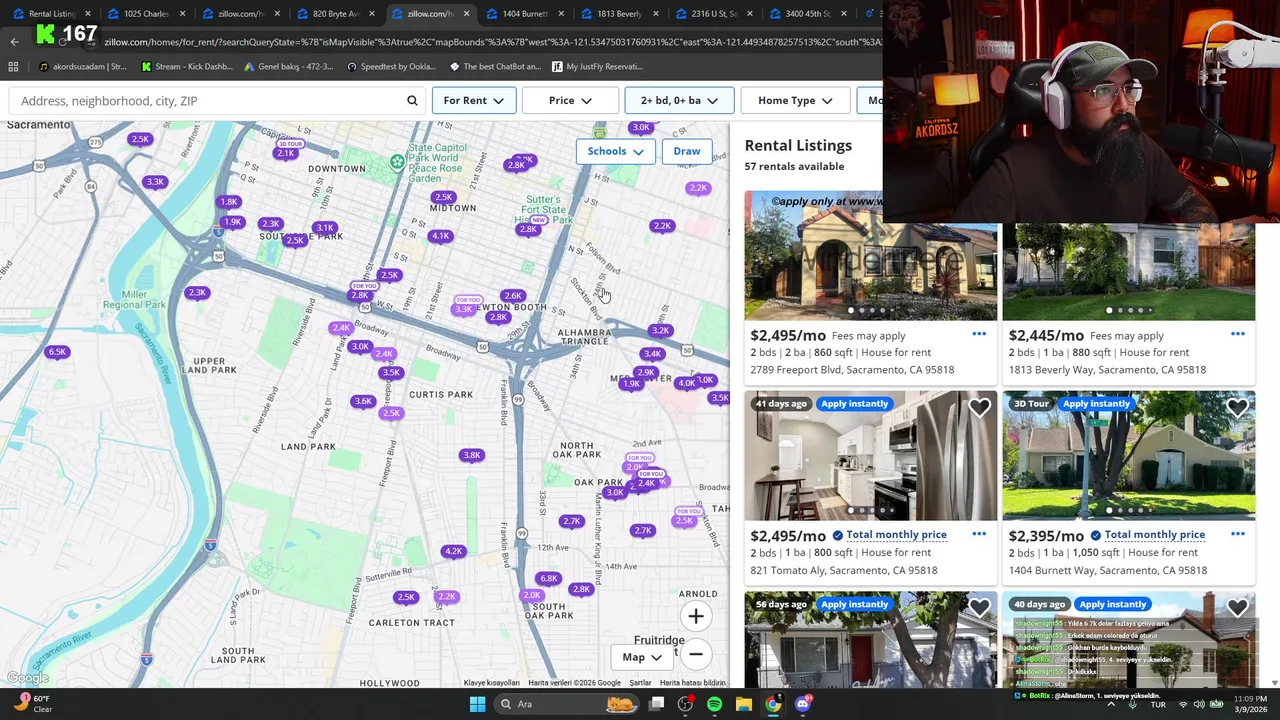Open the 2.1K marker near Downtown
The image size is (1280, 720).
(x=286, y=153)
